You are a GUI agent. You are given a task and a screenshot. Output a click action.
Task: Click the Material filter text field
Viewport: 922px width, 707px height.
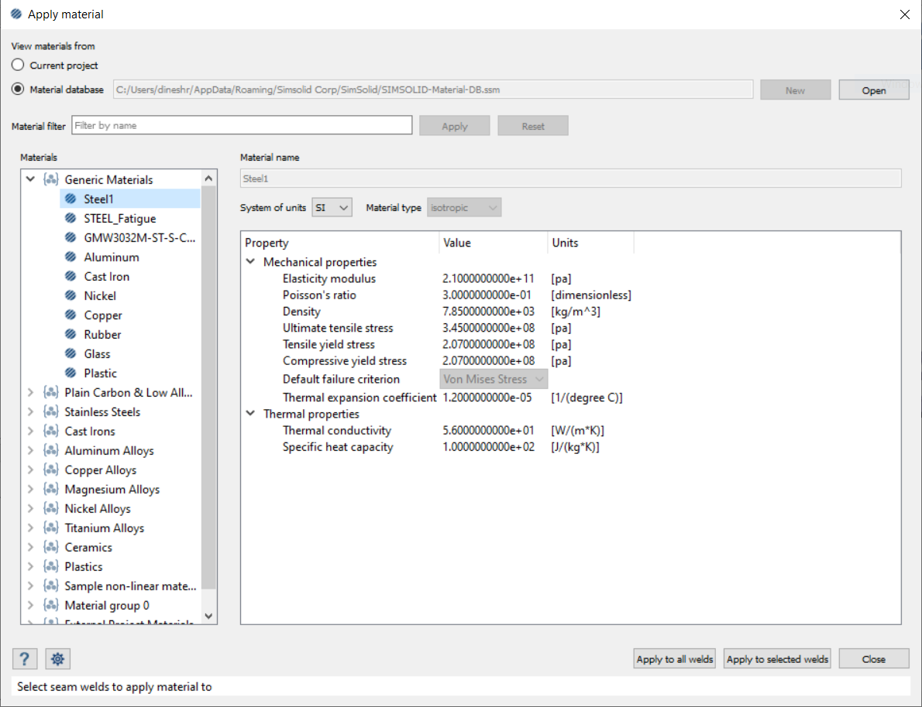coord(241,126)
